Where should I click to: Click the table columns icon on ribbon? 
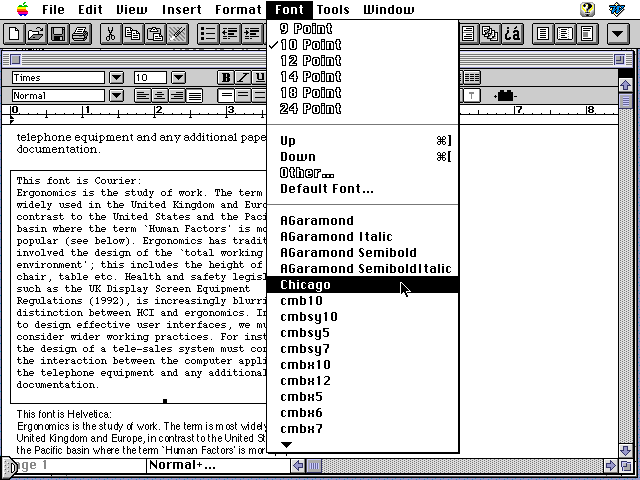[472, 77]
